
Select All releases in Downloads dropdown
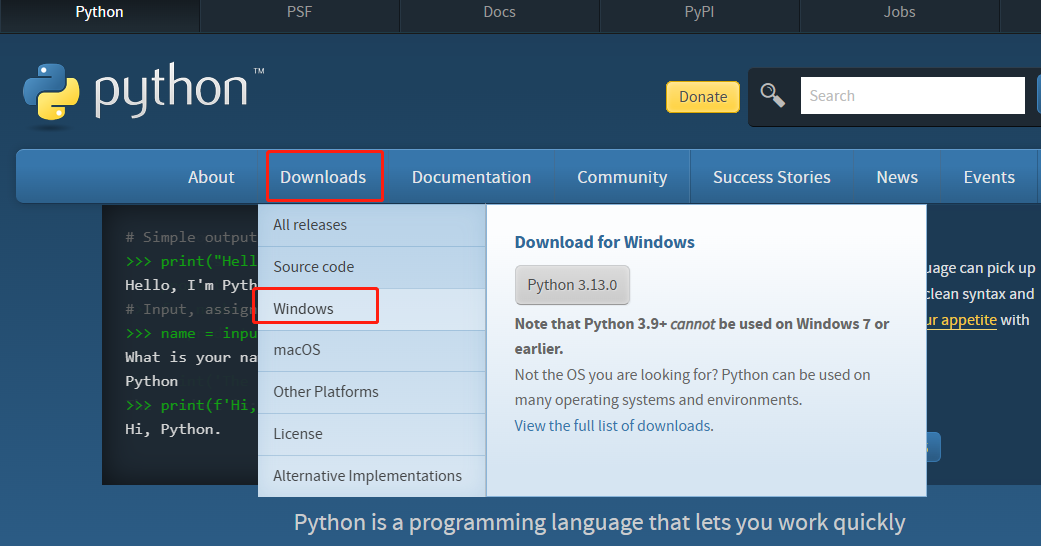coord(372,225)
